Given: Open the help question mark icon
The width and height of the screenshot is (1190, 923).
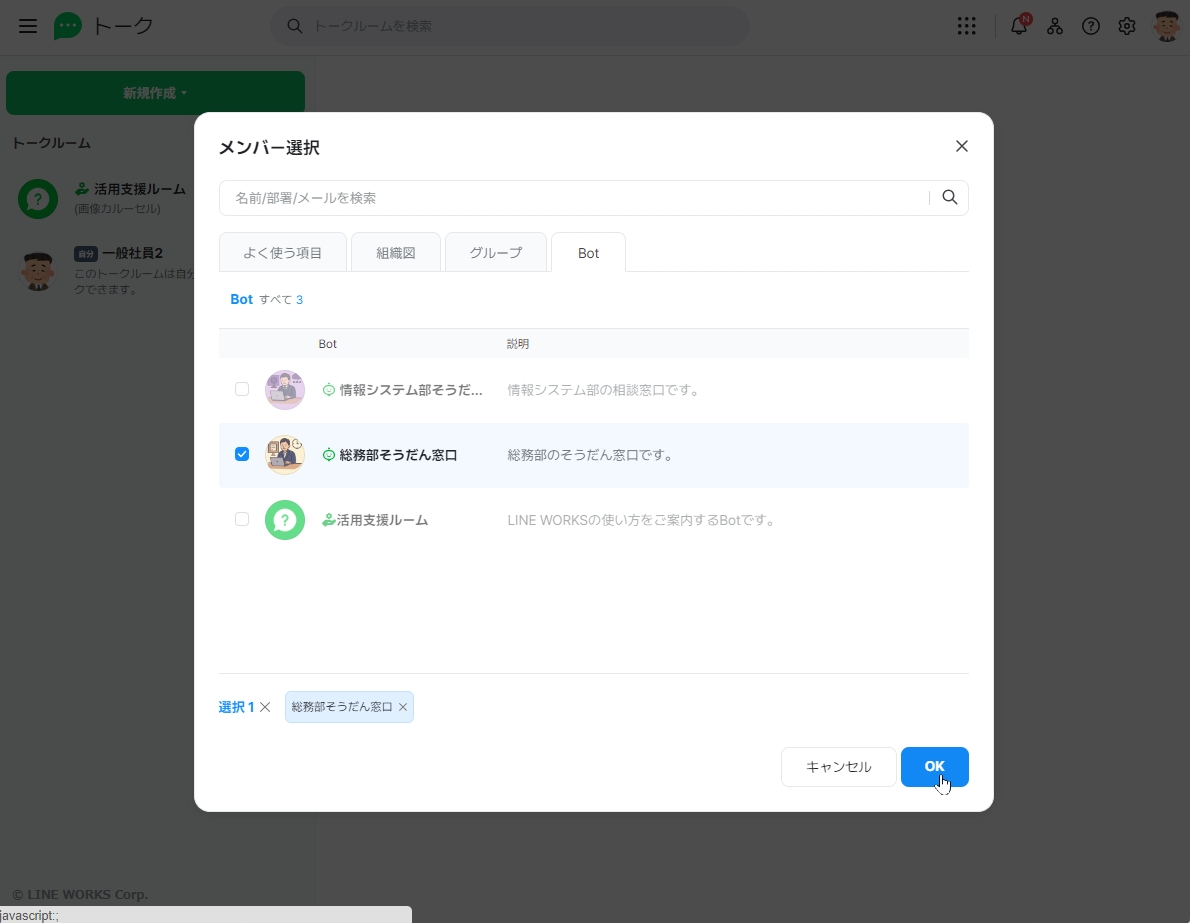Looking at the screenshot, I should click(x=1091, y=27).
